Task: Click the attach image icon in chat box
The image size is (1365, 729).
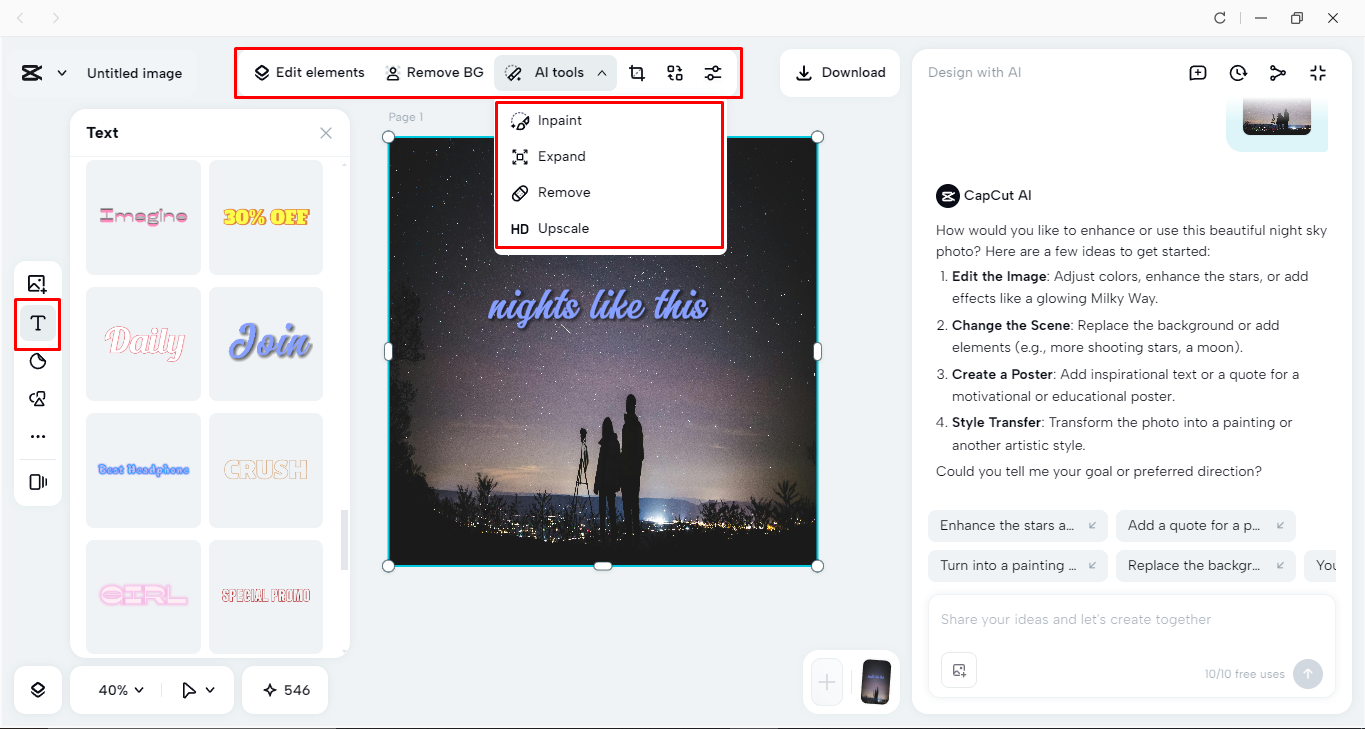Action: point(959,670)
